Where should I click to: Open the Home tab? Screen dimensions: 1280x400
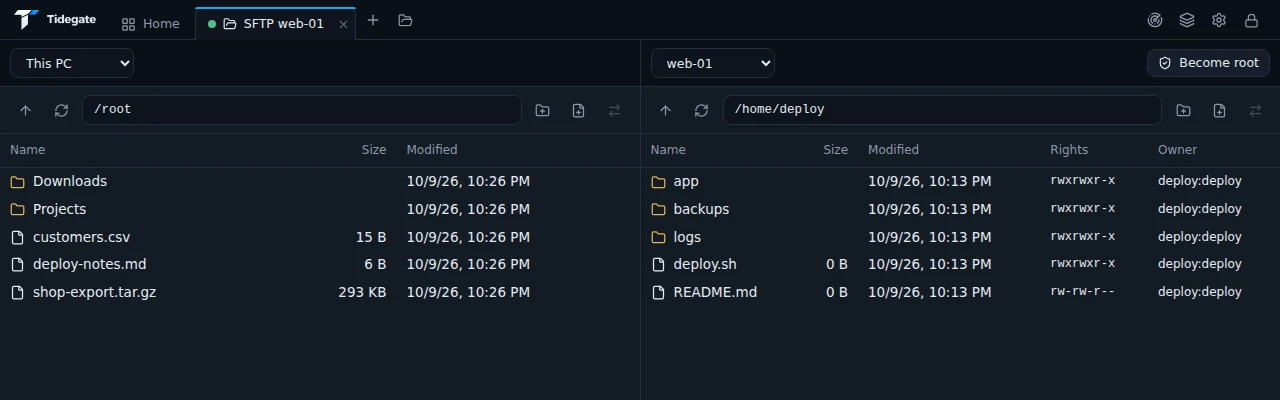151,23
